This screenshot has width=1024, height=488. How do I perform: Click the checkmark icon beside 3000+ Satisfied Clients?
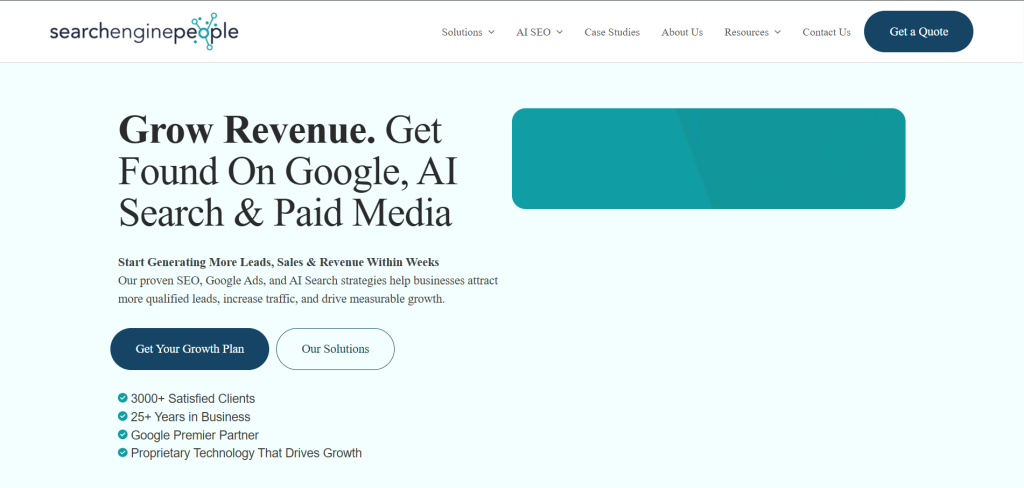[122, 398]
